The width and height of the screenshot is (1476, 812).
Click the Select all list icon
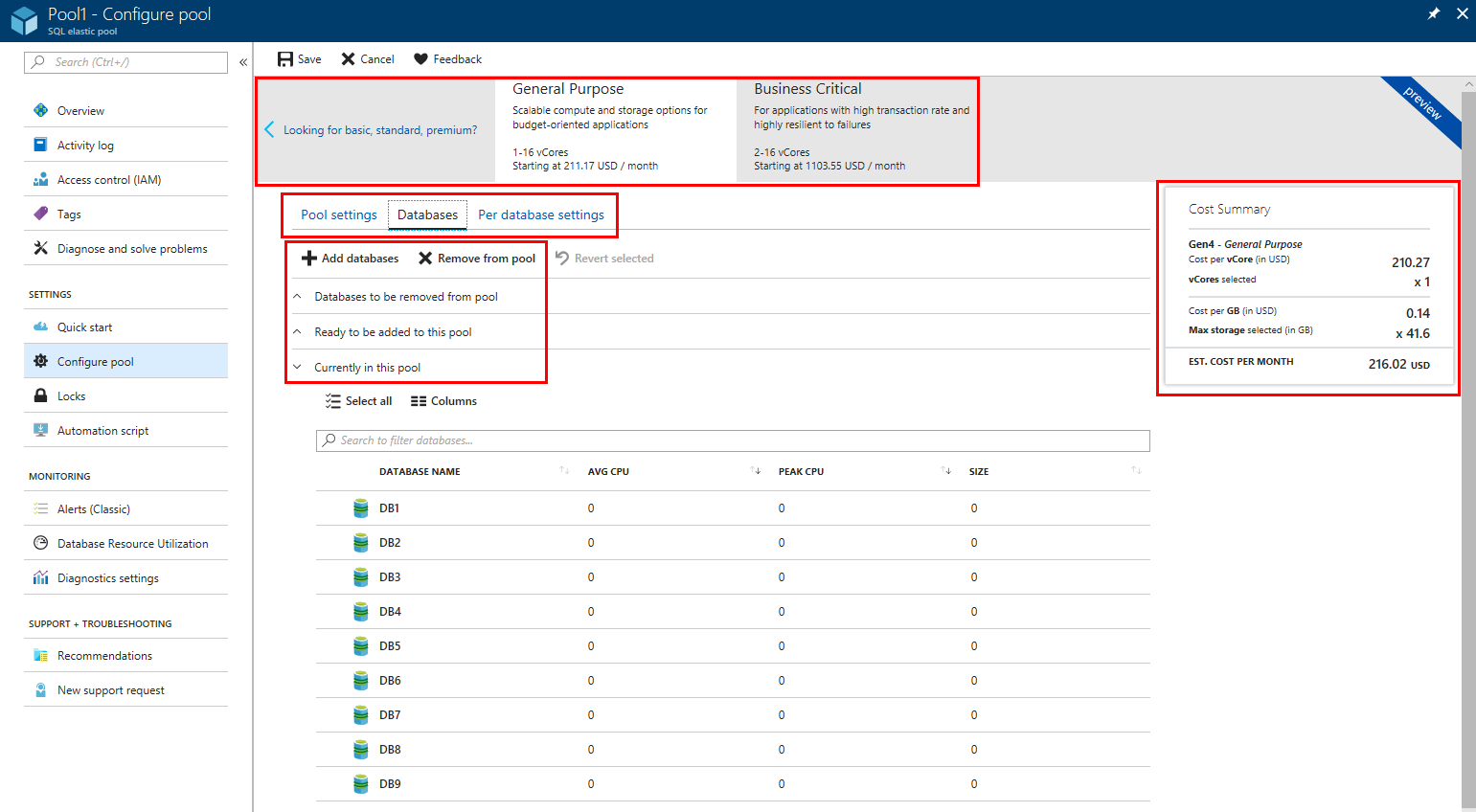click(333, 401)
